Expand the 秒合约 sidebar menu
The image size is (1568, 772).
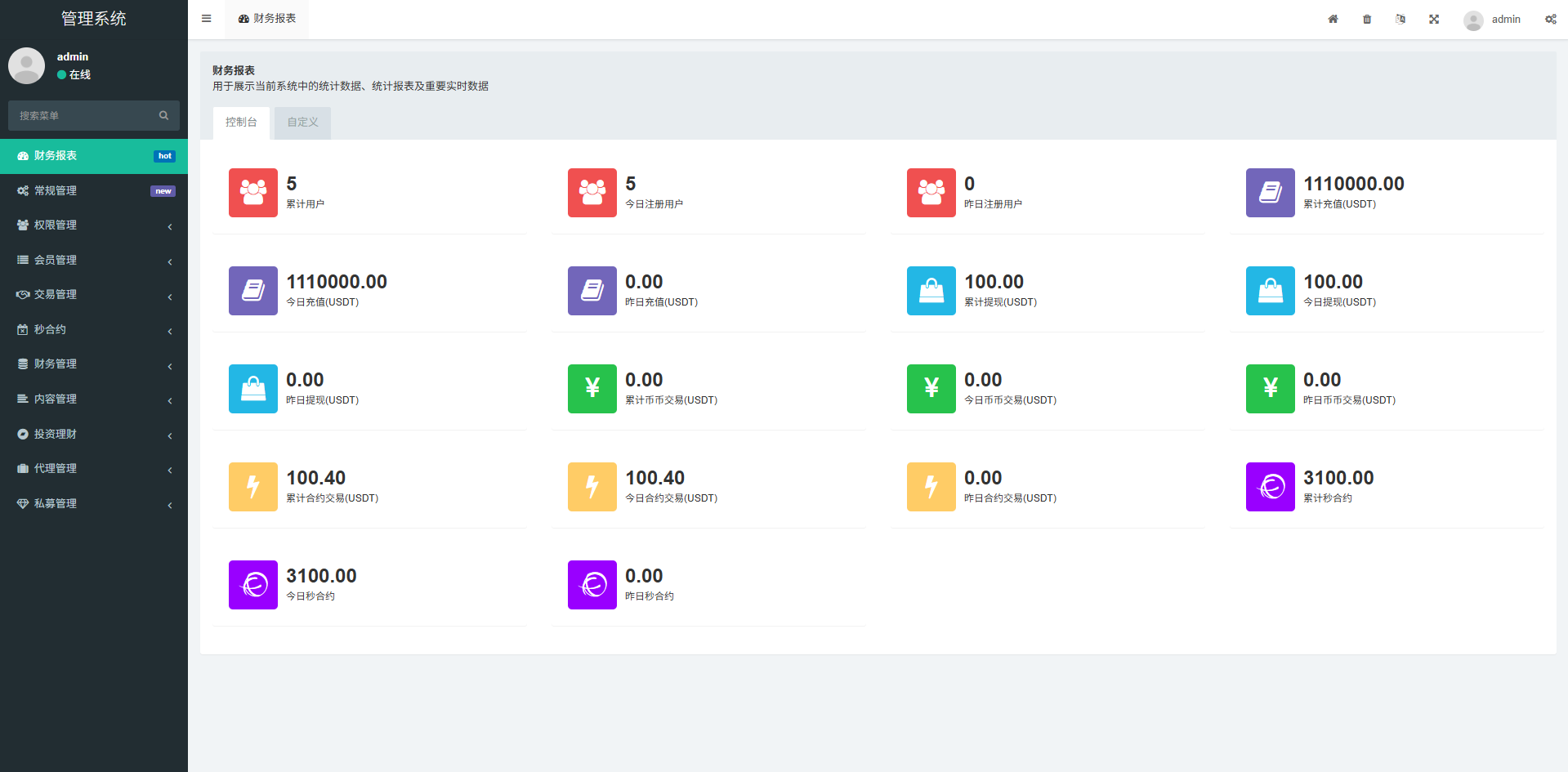point(94,330)
